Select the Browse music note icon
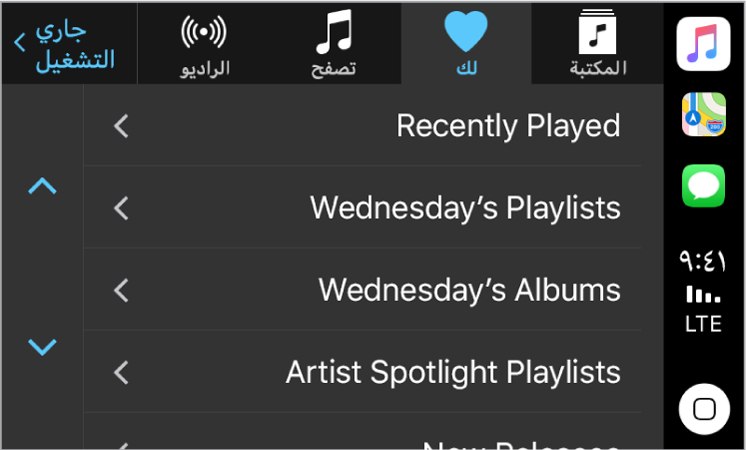Screen dimensions: 747x450 (x=334, y=31)
